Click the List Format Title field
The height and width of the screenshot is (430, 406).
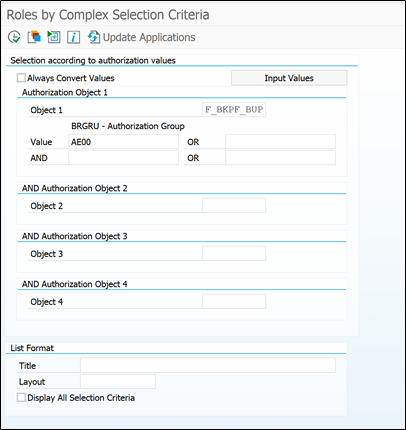pyautogui.click(x=208, y=366)
